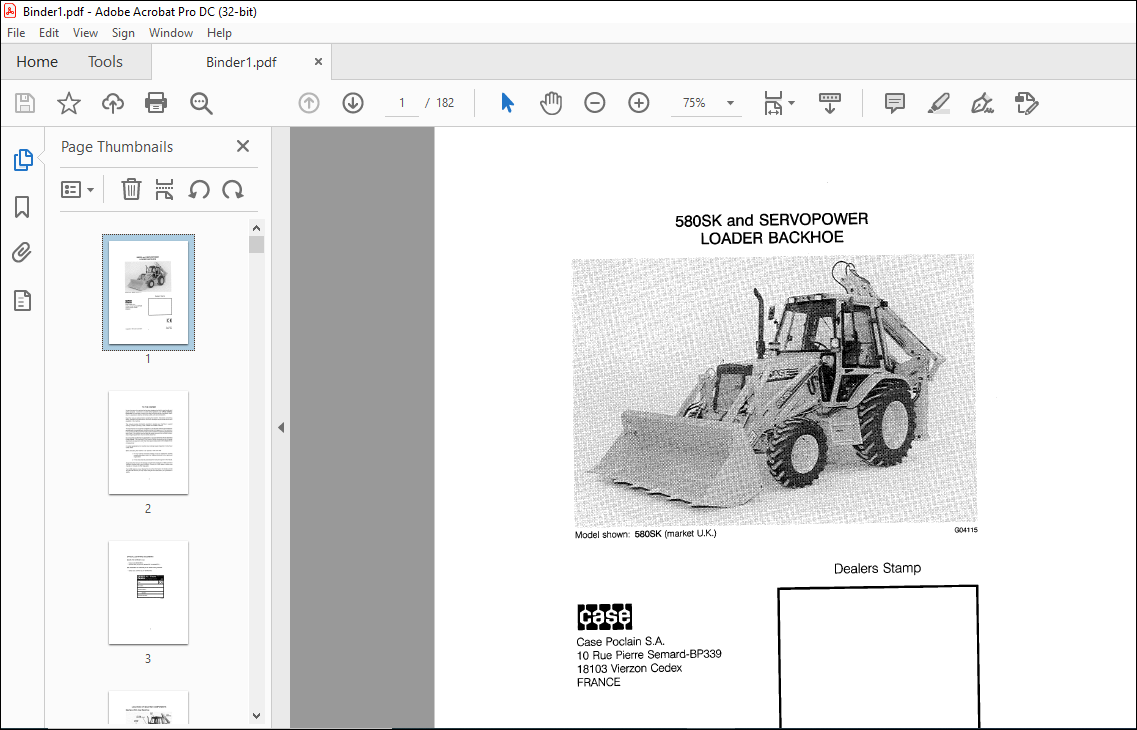Go to the next page
This screenshot has width=1137, height=730.
[353, 103]
